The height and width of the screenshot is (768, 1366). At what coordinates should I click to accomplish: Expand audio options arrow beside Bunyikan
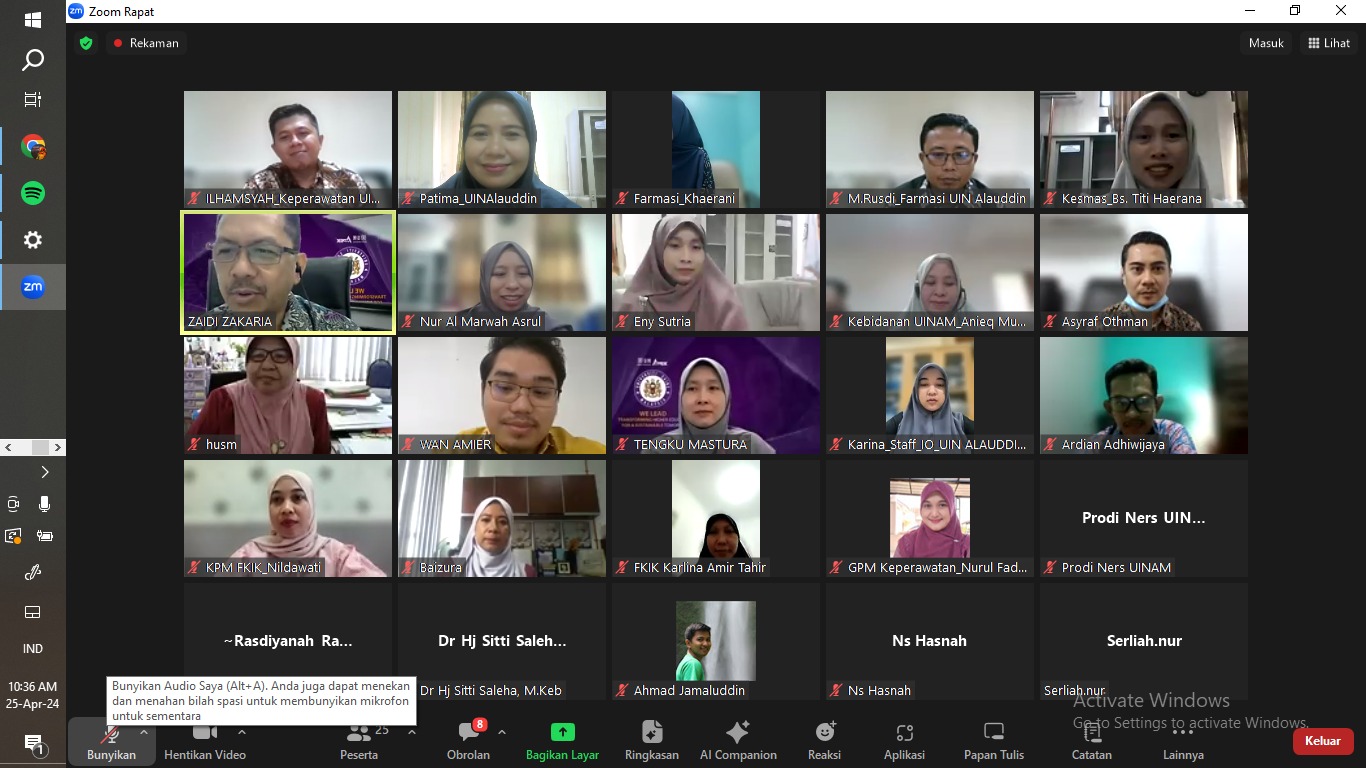[x=144, y=732]
